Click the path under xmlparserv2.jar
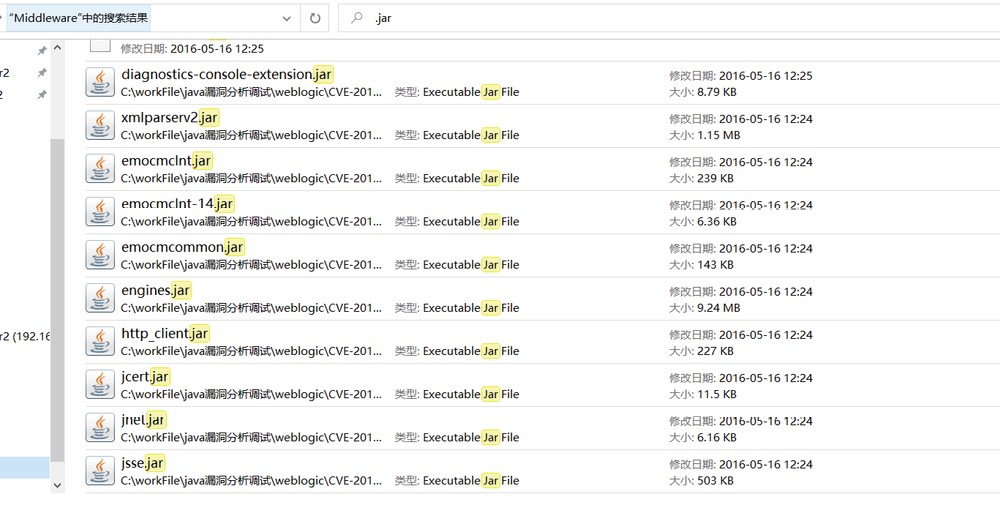The width and height of the screenshot is (1000, 505). coord(252,135)
